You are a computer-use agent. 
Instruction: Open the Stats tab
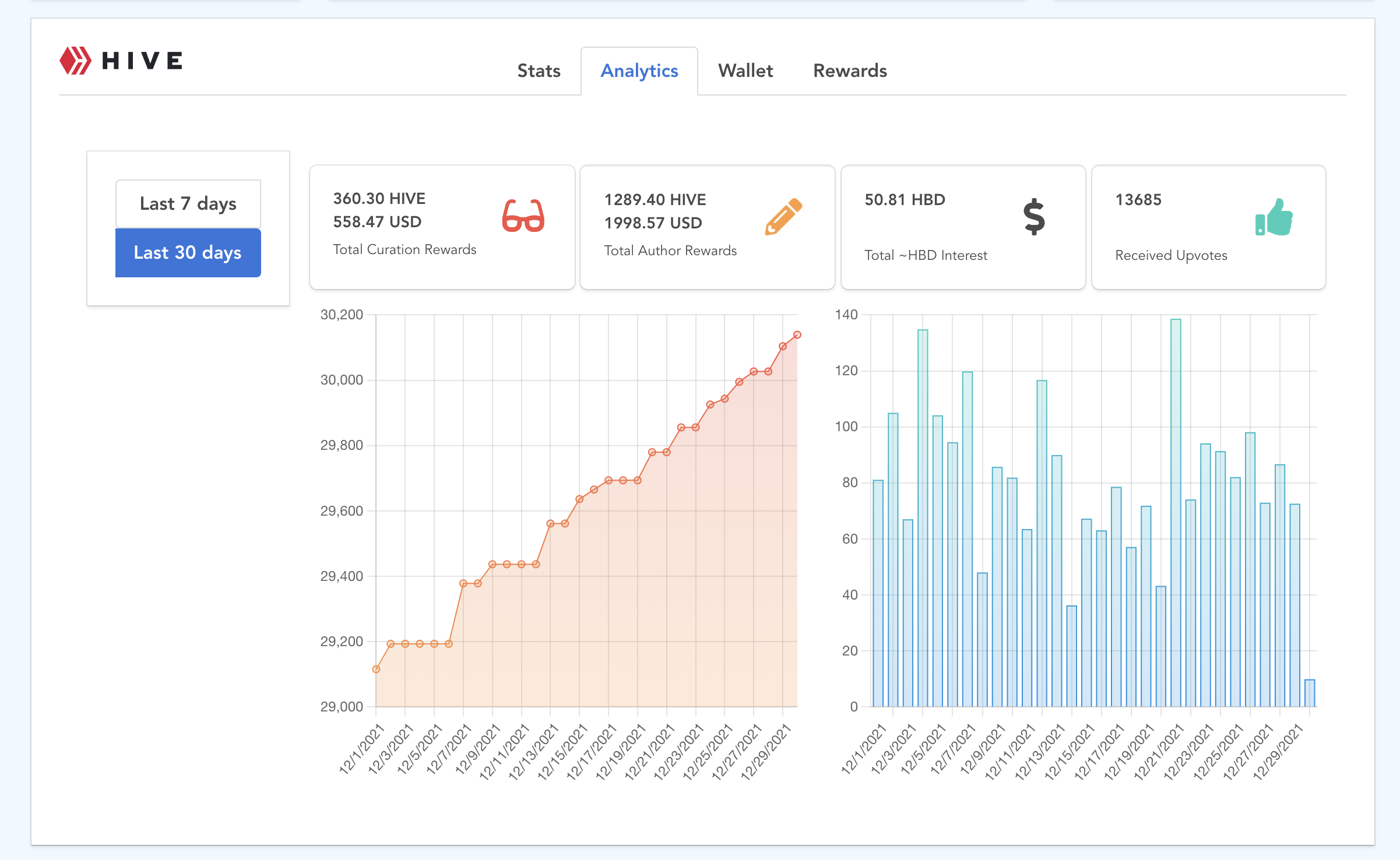(x=539, y=71)
